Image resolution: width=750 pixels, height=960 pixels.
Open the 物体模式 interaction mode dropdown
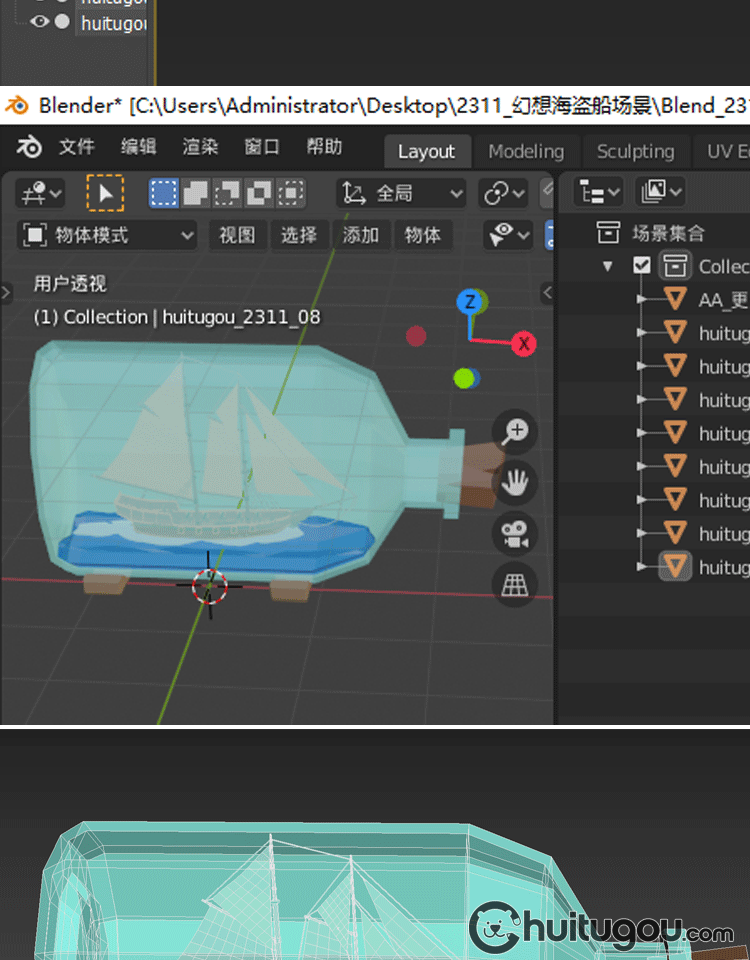(107, 235)
